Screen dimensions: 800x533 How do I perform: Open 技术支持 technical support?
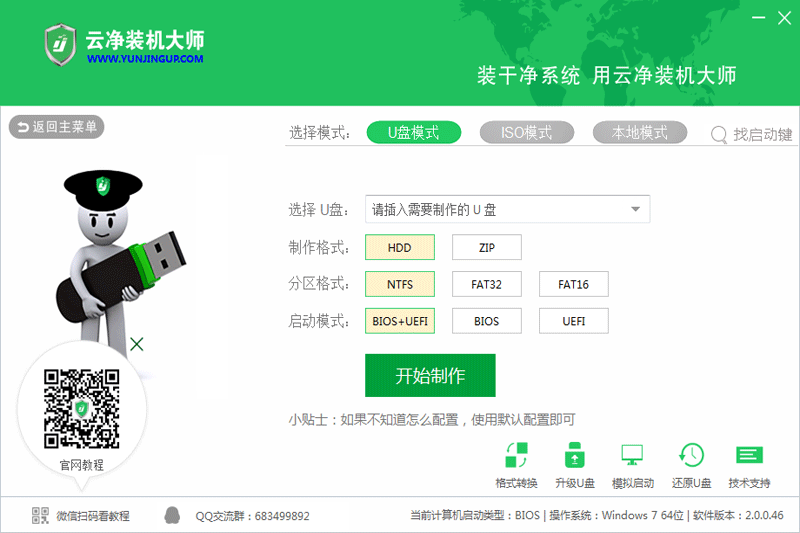[749, 455]
